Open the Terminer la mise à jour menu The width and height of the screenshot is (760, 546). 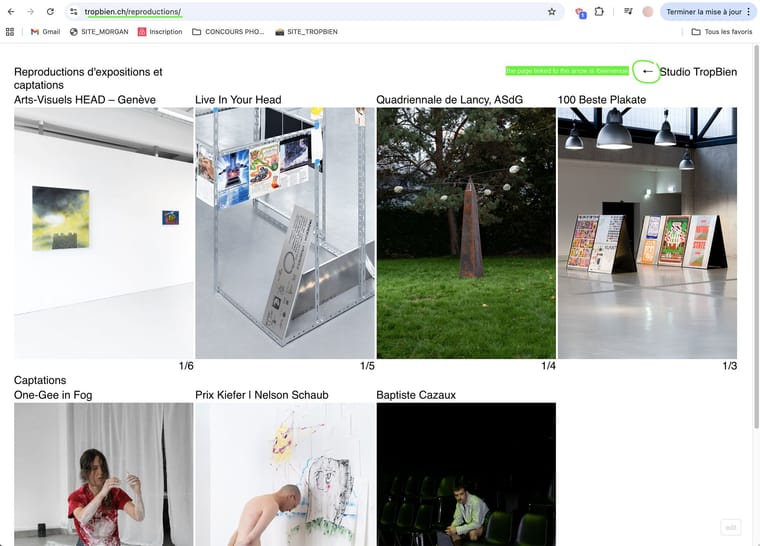[706, 12]
